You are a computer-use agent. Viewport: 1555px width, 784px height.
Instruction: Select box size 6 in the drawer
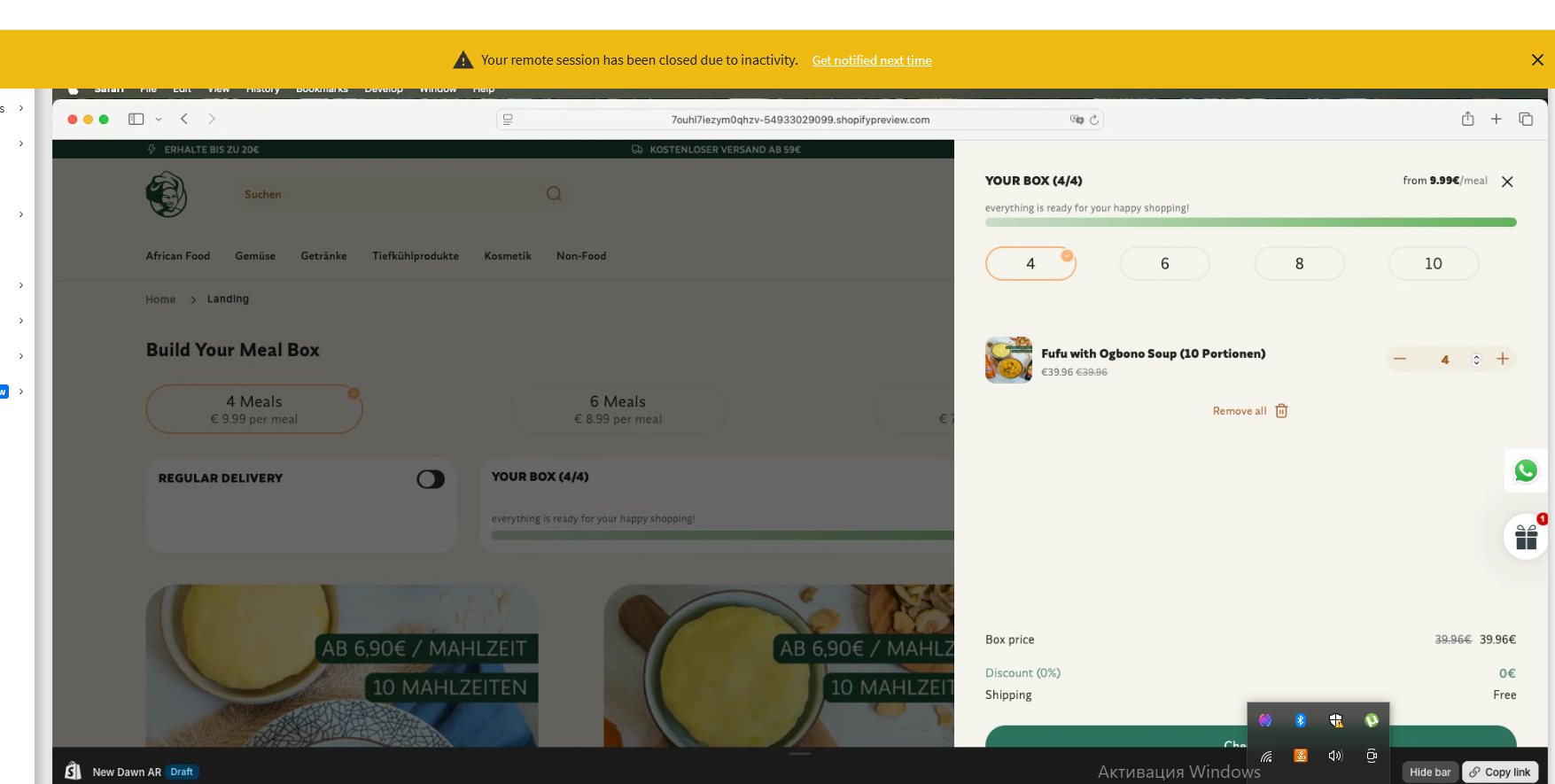[1165, 263]
